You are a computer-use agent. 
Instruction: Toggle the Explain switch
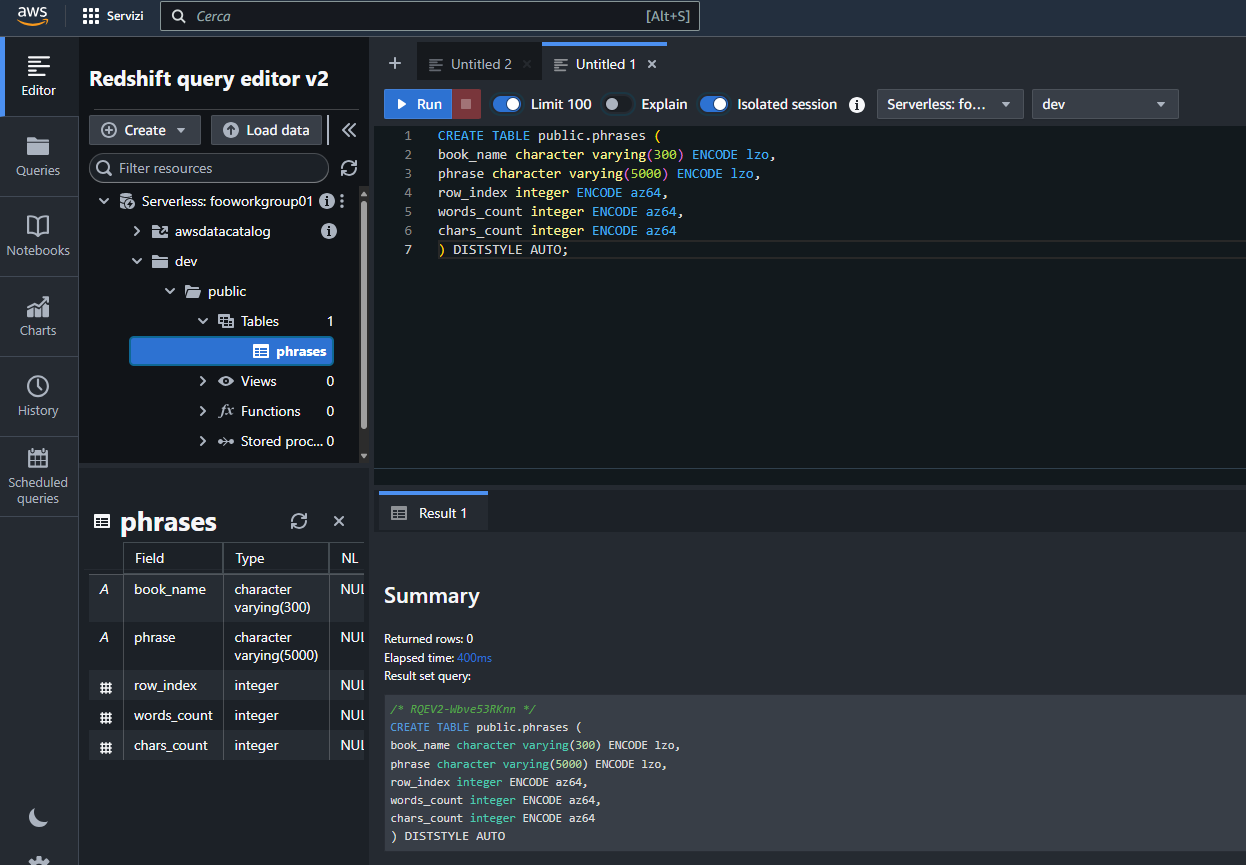click(x=617, y=104)
